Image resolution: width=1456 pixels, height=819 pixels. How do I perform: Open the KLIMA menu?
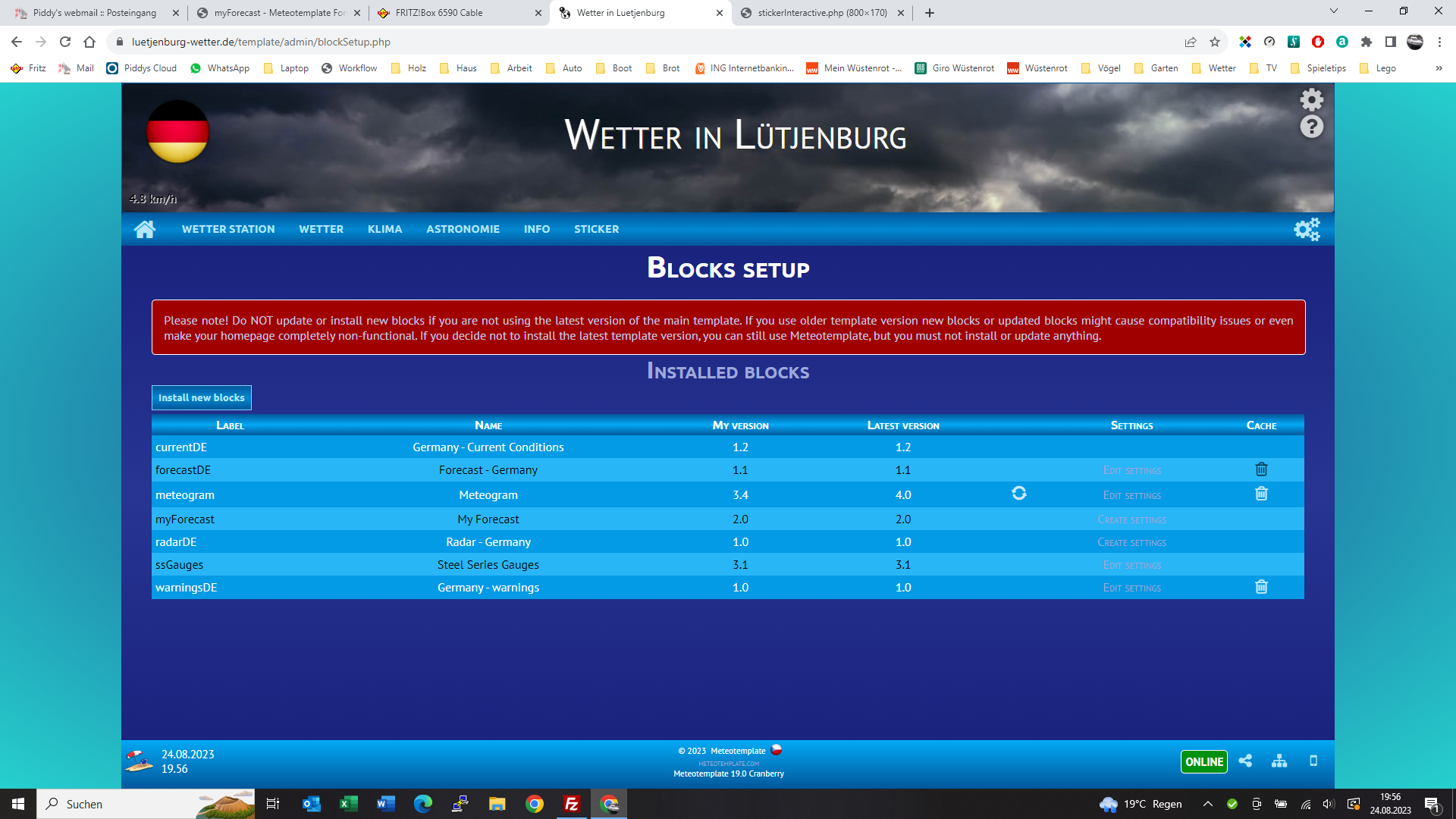[384, 228]
